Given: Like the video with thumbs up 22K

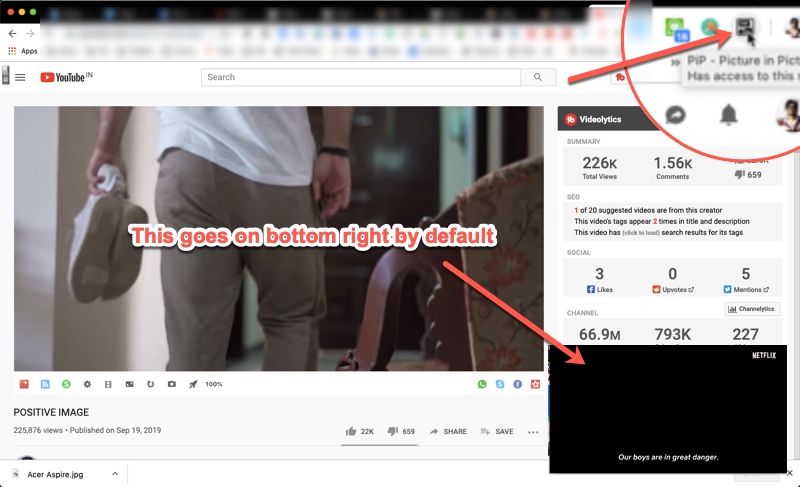Looking at the screenshot, I should click(x=360, y=431).
